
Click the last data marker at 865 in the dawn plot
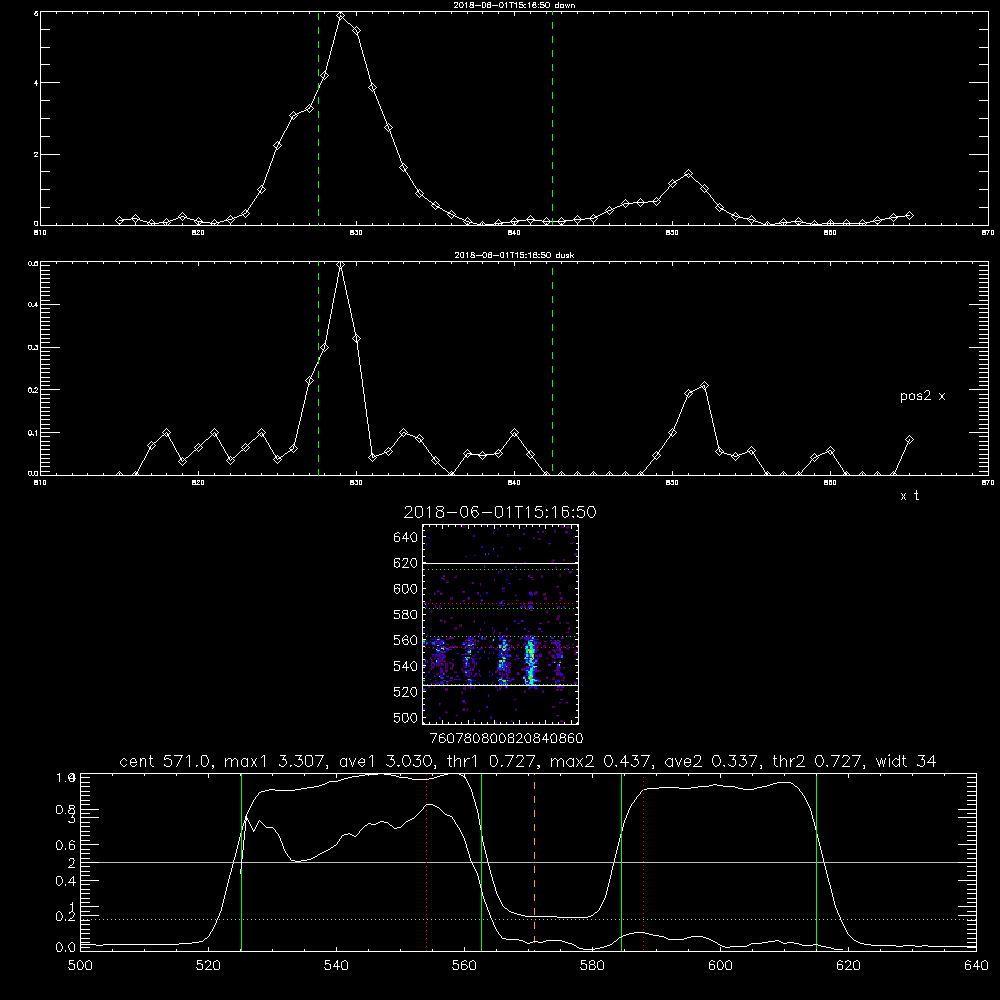coord(909,216)
